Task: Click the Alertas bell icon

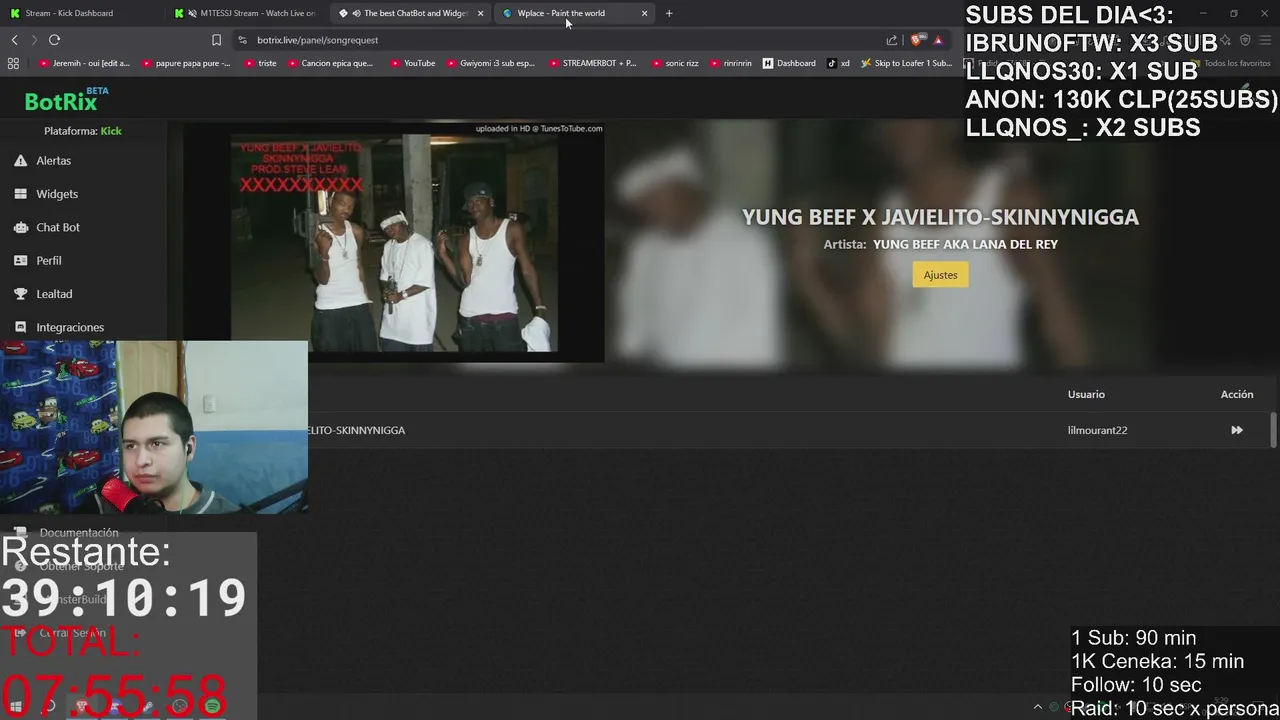Action: click(x=20, y=160)
